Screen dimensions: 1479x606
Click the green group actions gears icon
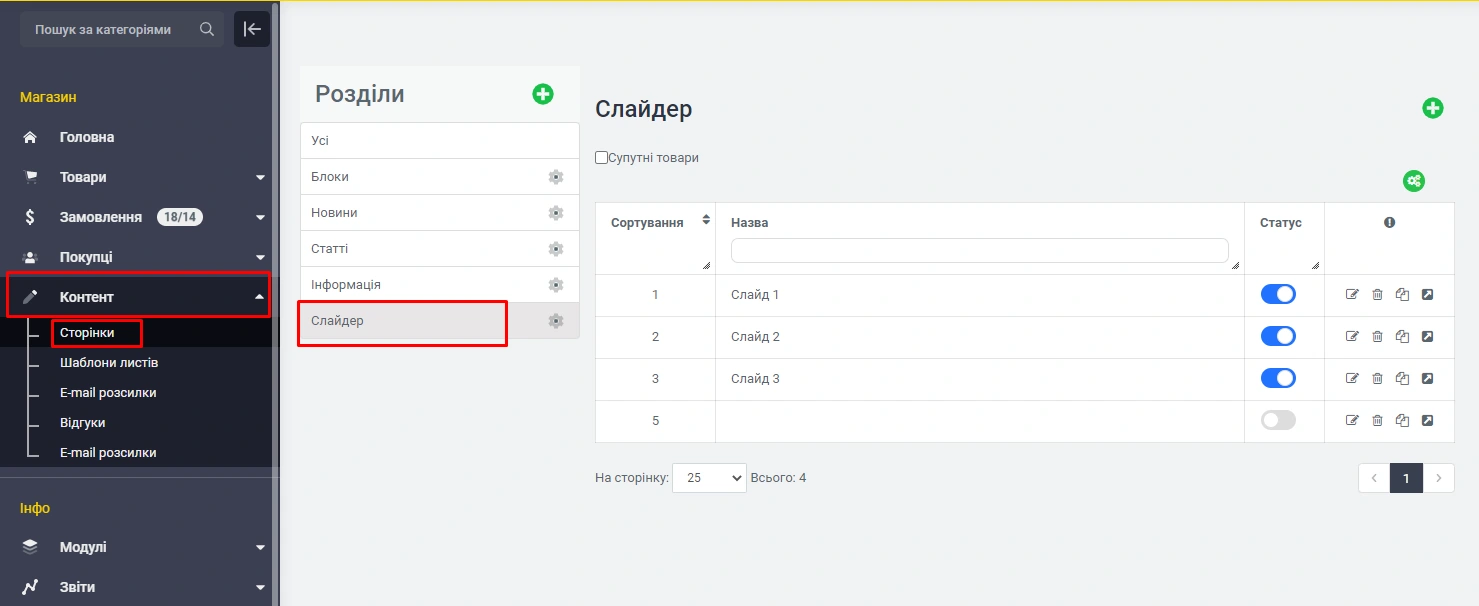click(x=1413, y=181)
